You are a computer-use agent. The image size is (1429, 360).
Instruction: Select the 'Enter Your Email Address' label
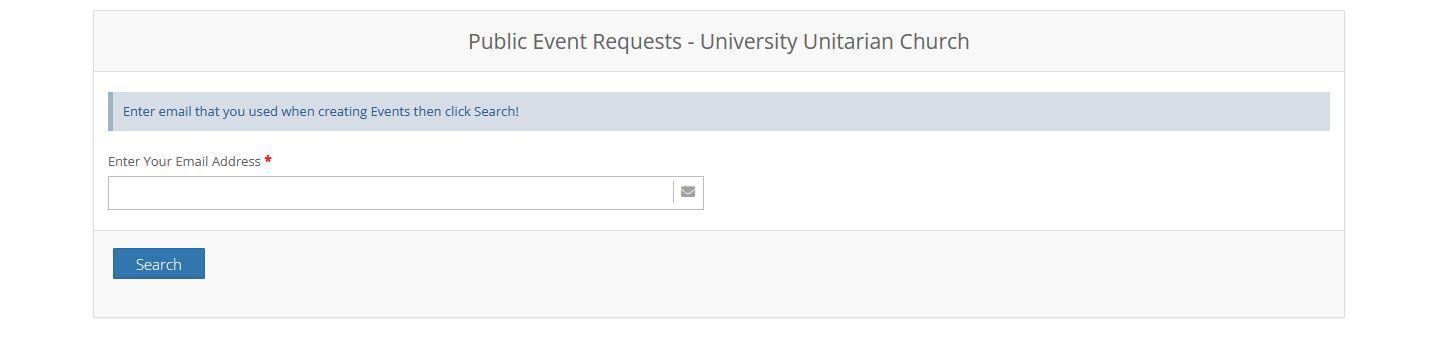[184, 161]
